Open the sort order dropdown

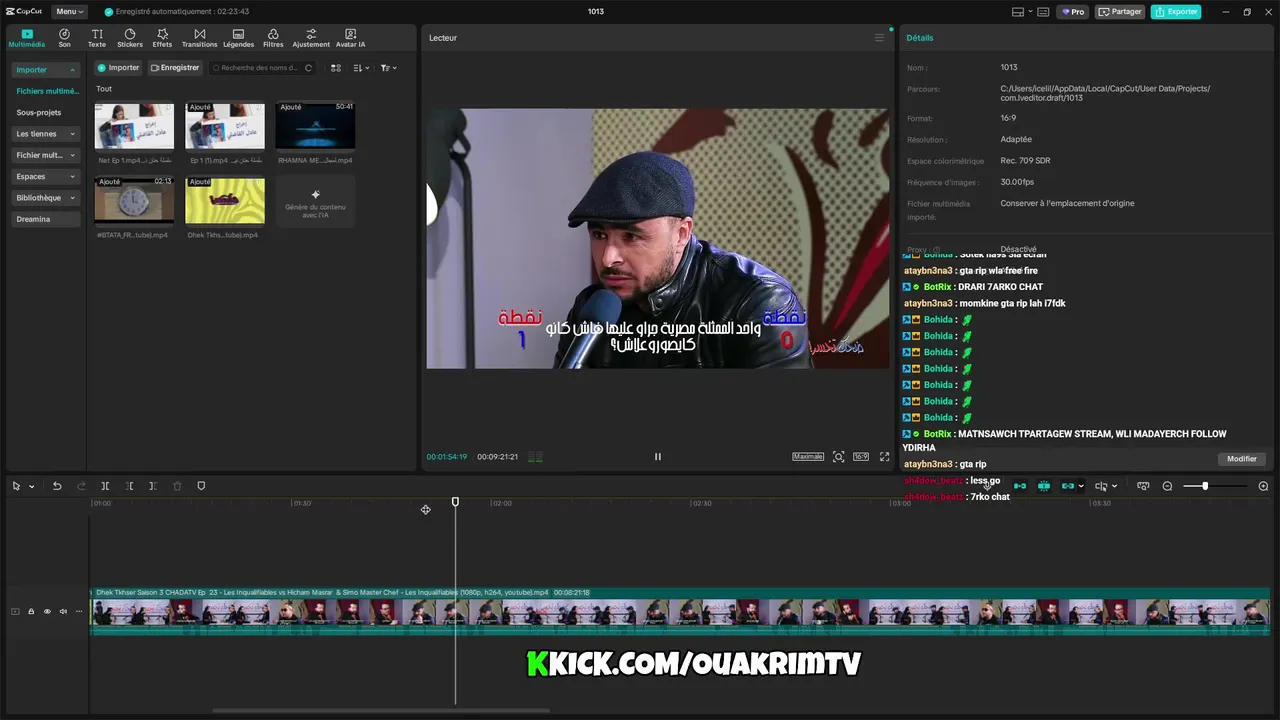(x=361, y=68)
